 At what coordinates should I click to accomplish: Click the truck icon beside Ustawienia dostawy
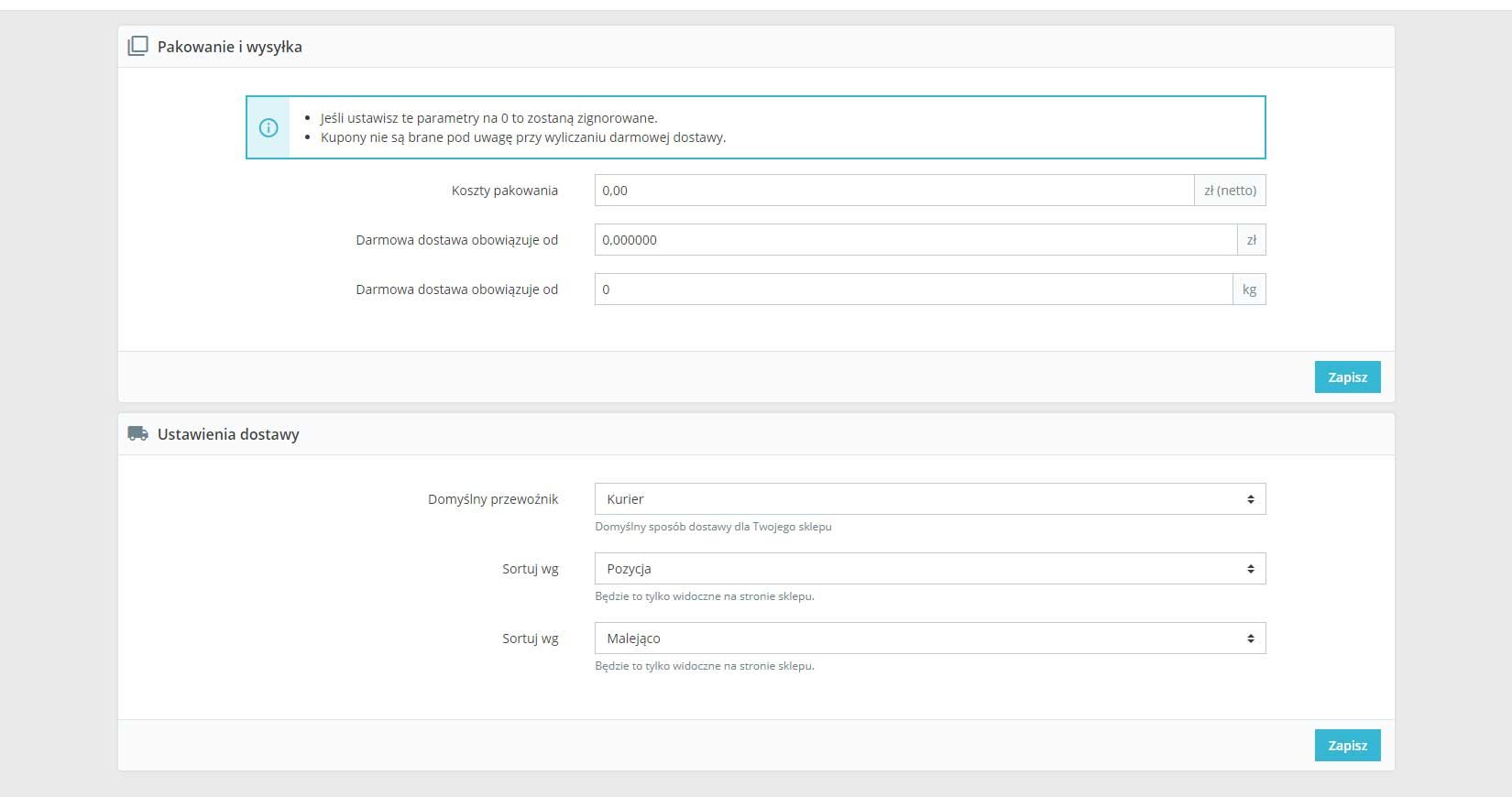[137, 434]
